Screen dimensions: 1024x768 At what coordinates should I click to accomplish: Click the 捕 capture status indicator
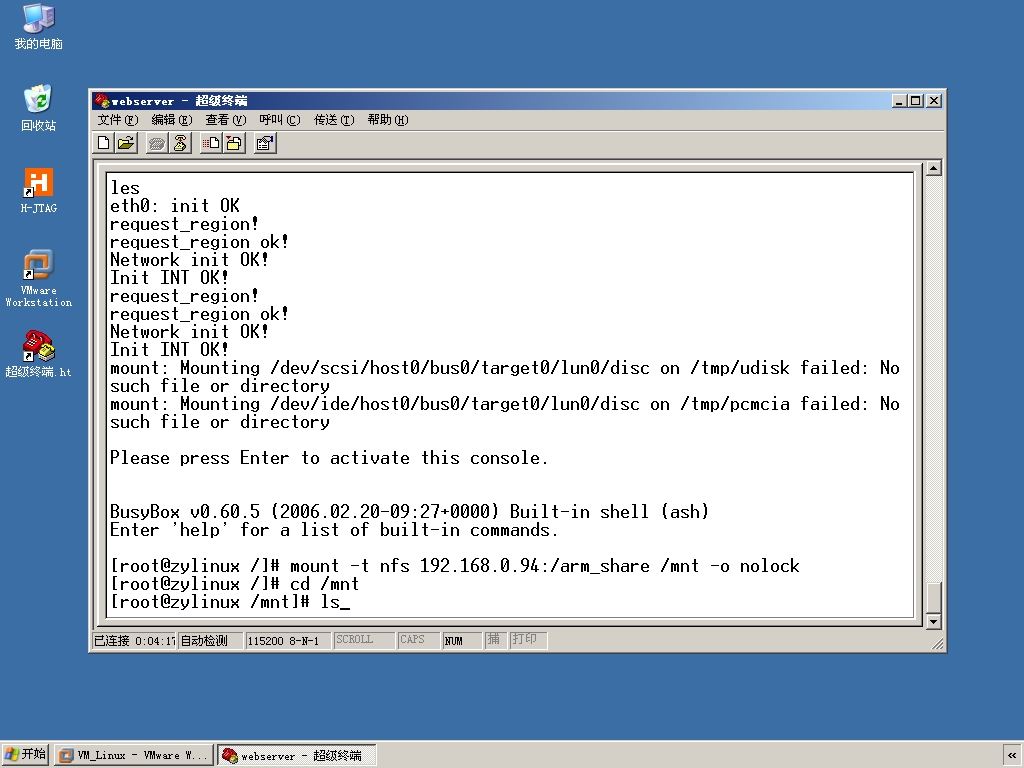click(x=494, y=640)
